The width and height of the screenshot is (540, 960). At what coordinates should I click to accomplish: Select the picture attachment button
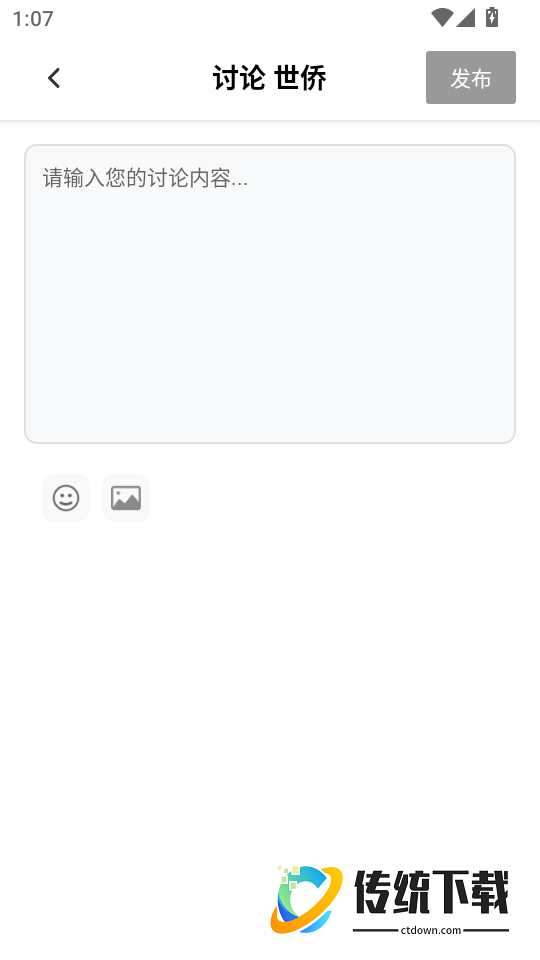coord(126,498)
